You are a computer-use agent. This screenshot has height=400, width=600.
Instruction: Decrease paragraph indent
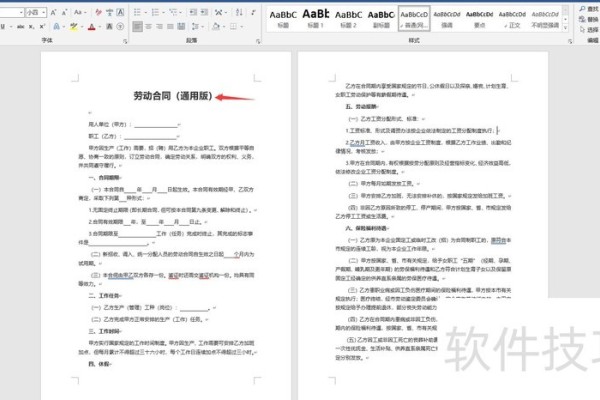193,13
